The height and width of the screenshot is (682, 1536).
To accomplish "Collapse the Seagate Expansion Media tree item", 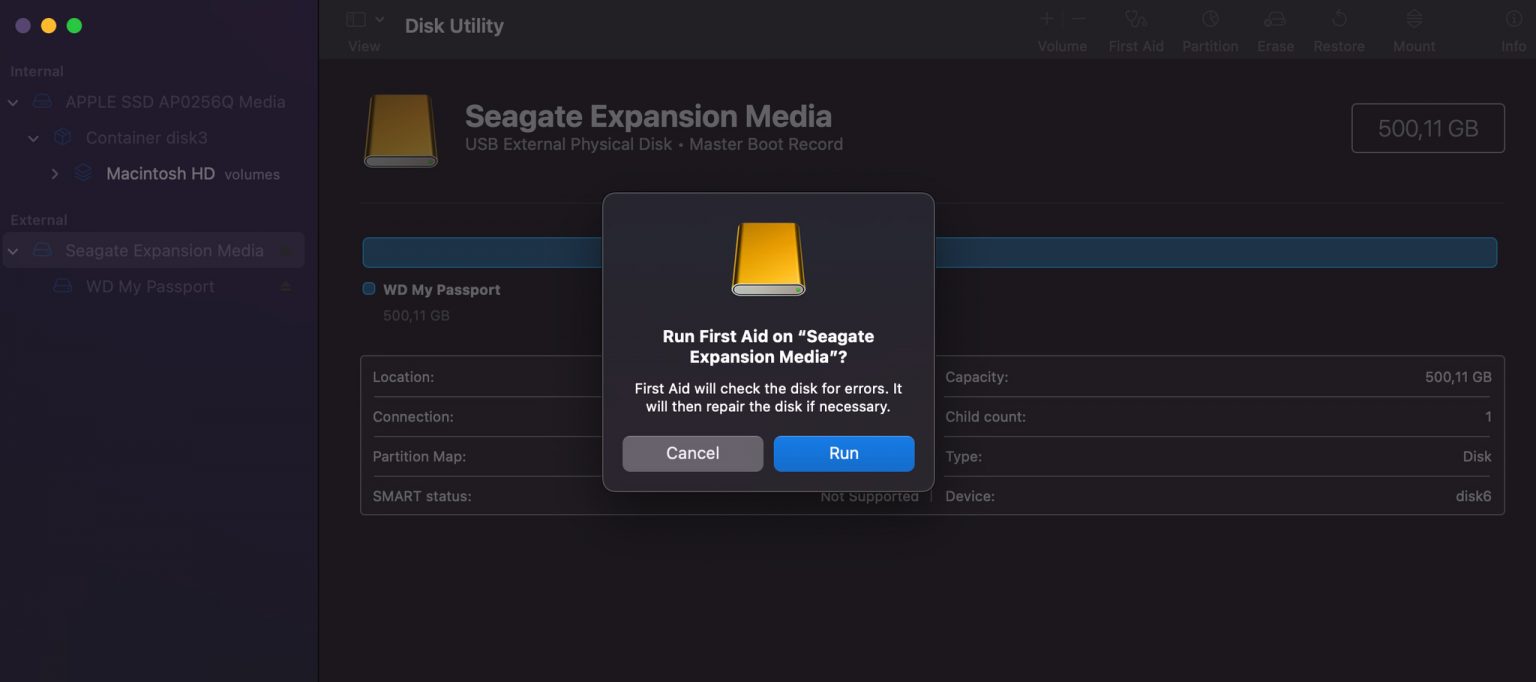I will tap(13, 250).
